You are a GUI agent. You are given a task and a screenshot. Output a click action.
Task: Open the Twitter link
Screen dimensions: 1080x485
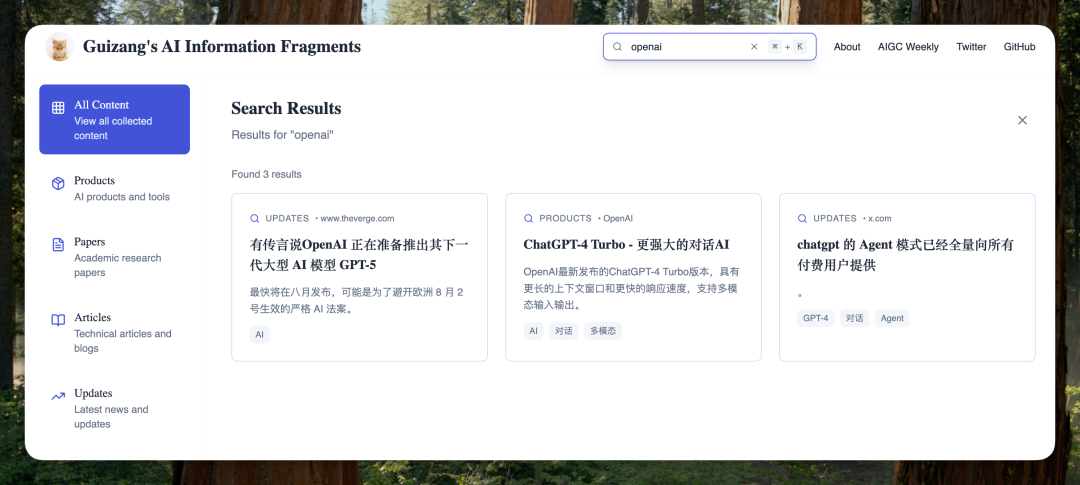971,47
